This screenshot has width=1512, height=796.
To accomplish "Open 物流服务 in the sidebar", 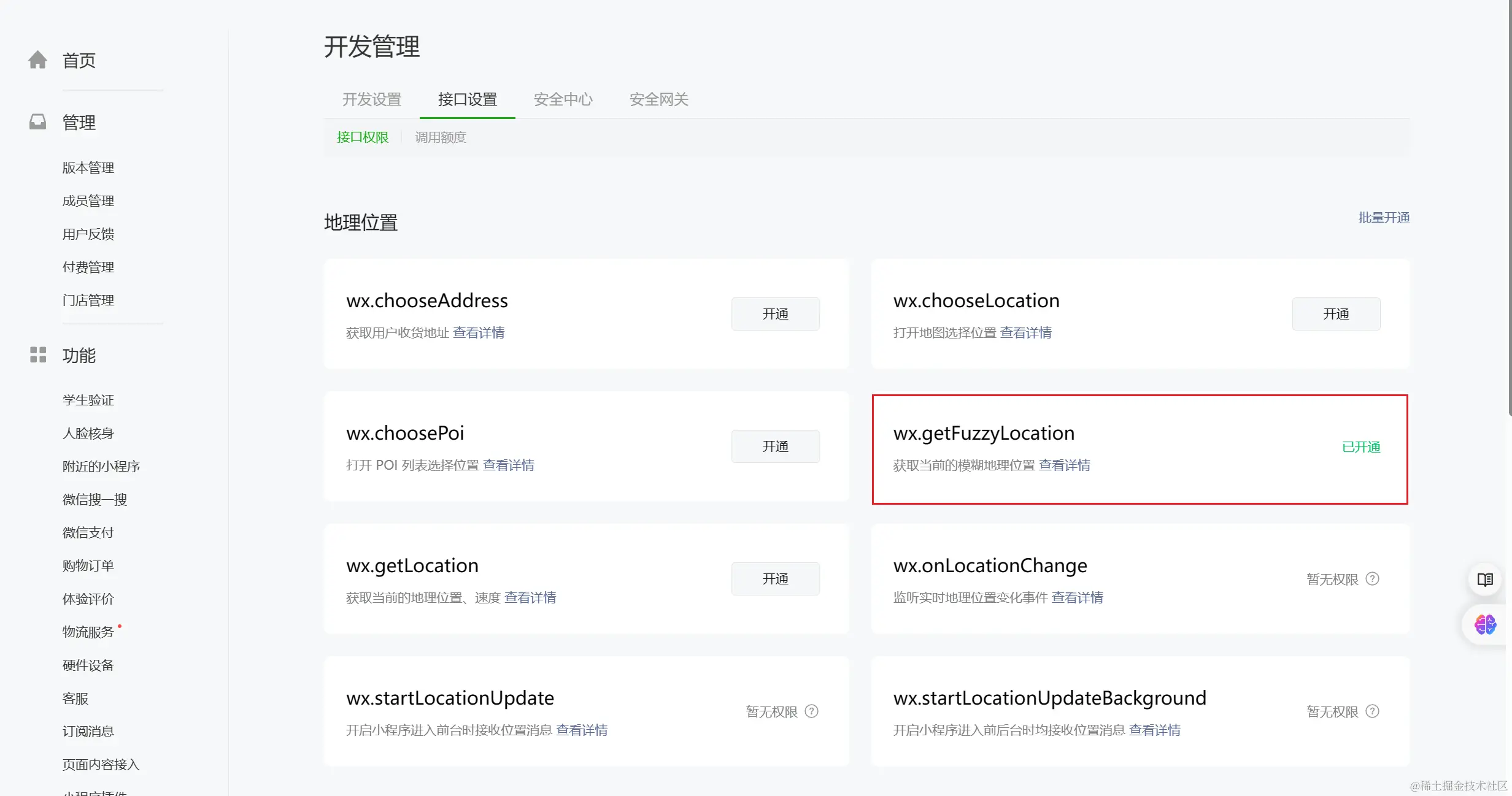I will [88, 632].
